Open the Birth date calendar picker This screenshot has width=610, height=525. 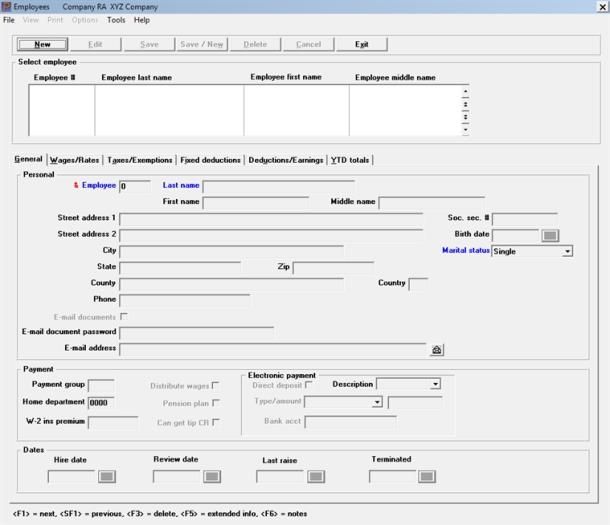(x=549, y=235)
